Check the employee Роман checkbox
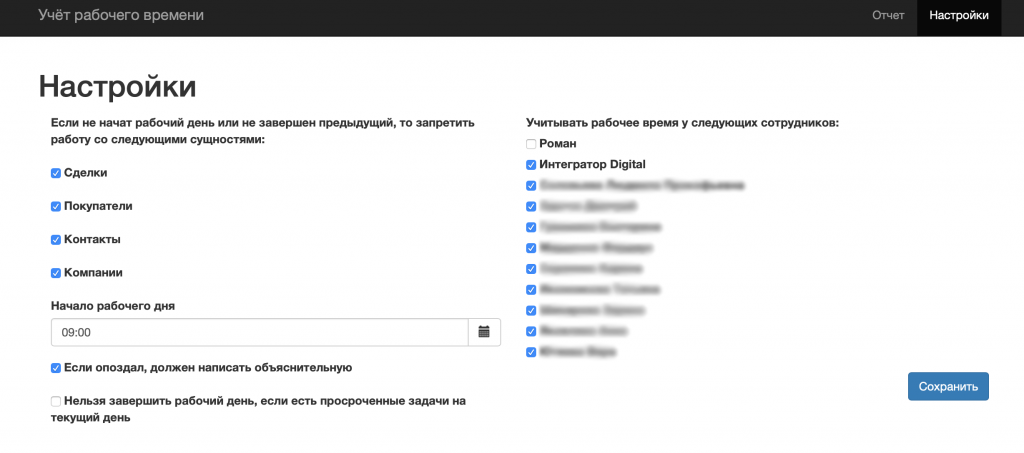The image size is (1024, 453). tap(531, 144)
